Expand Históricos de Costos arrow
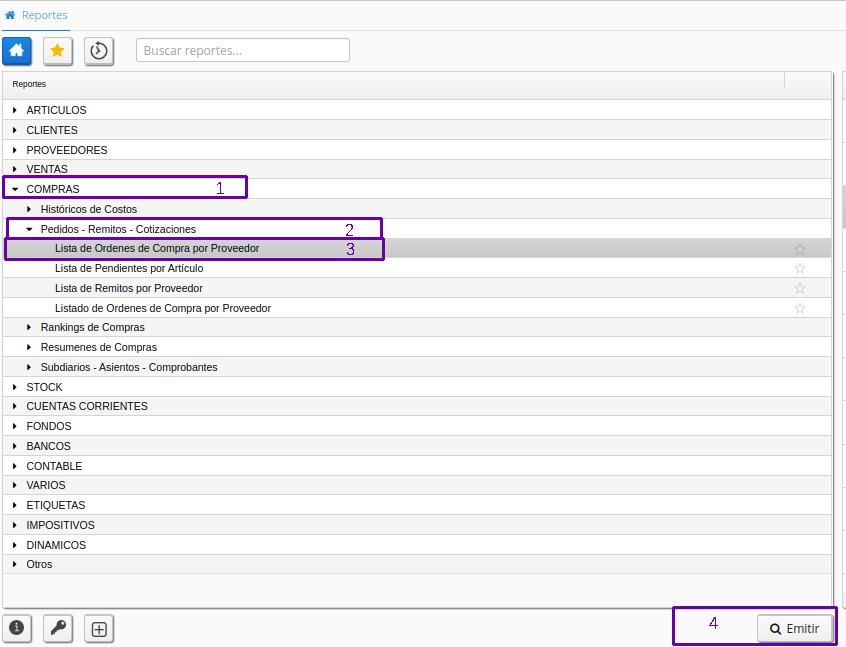The image size is (846, 647). tap(29, 209)
